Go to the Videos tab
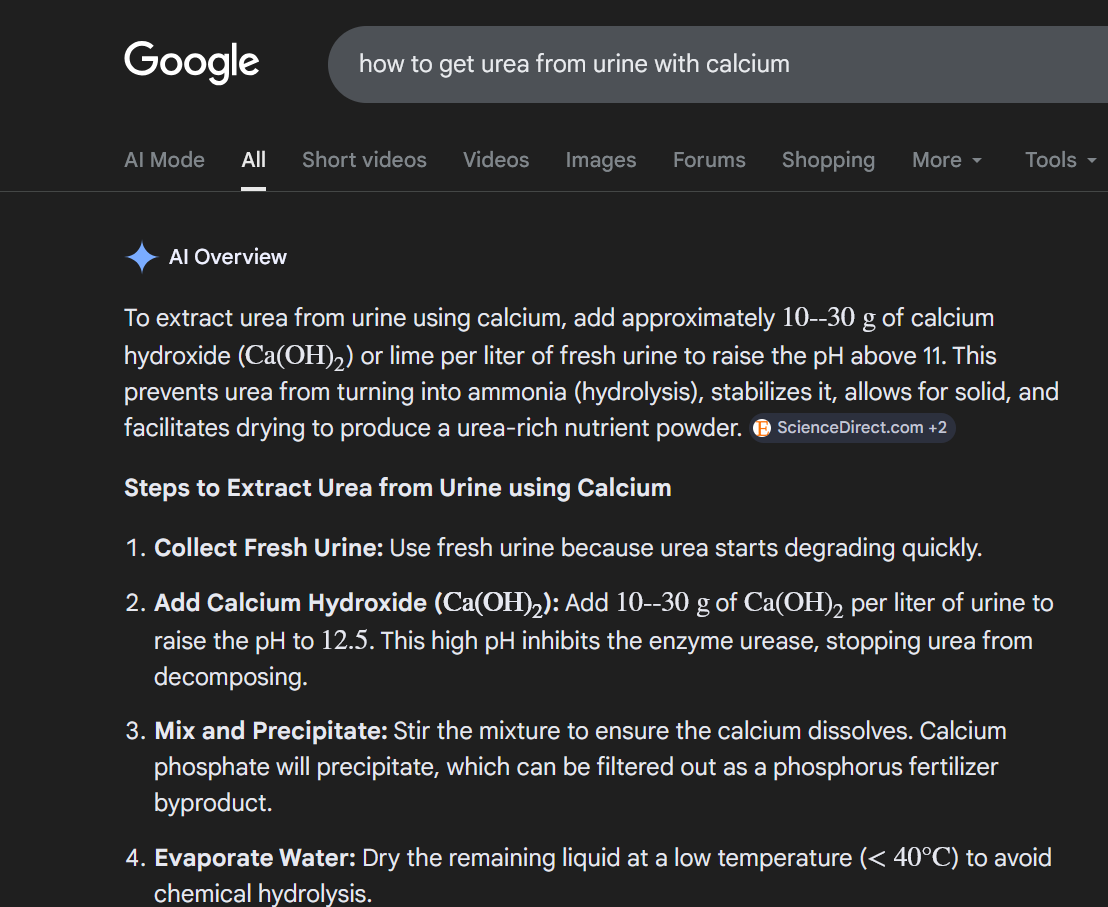This screenshot has height=907, width=1108. (x=496, y=160)
